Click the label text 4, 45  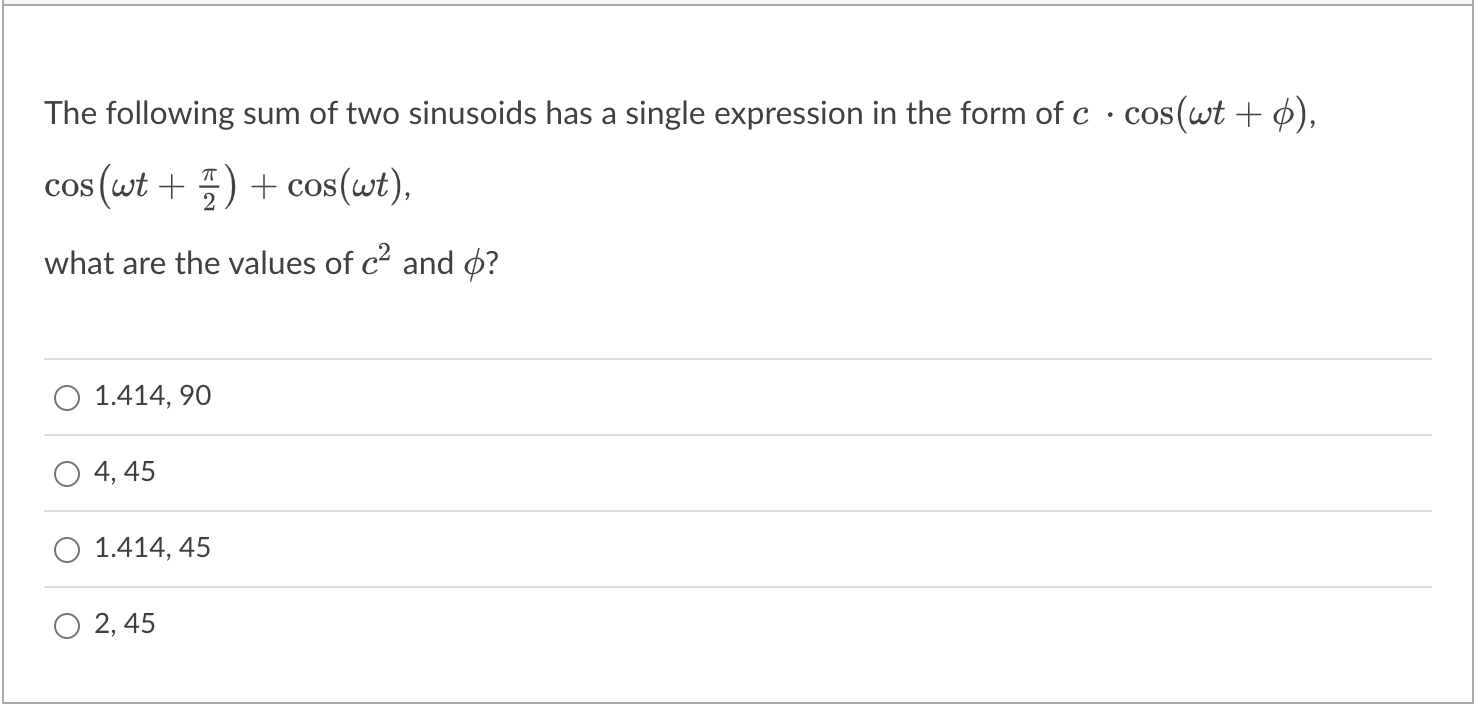[123, 472]
